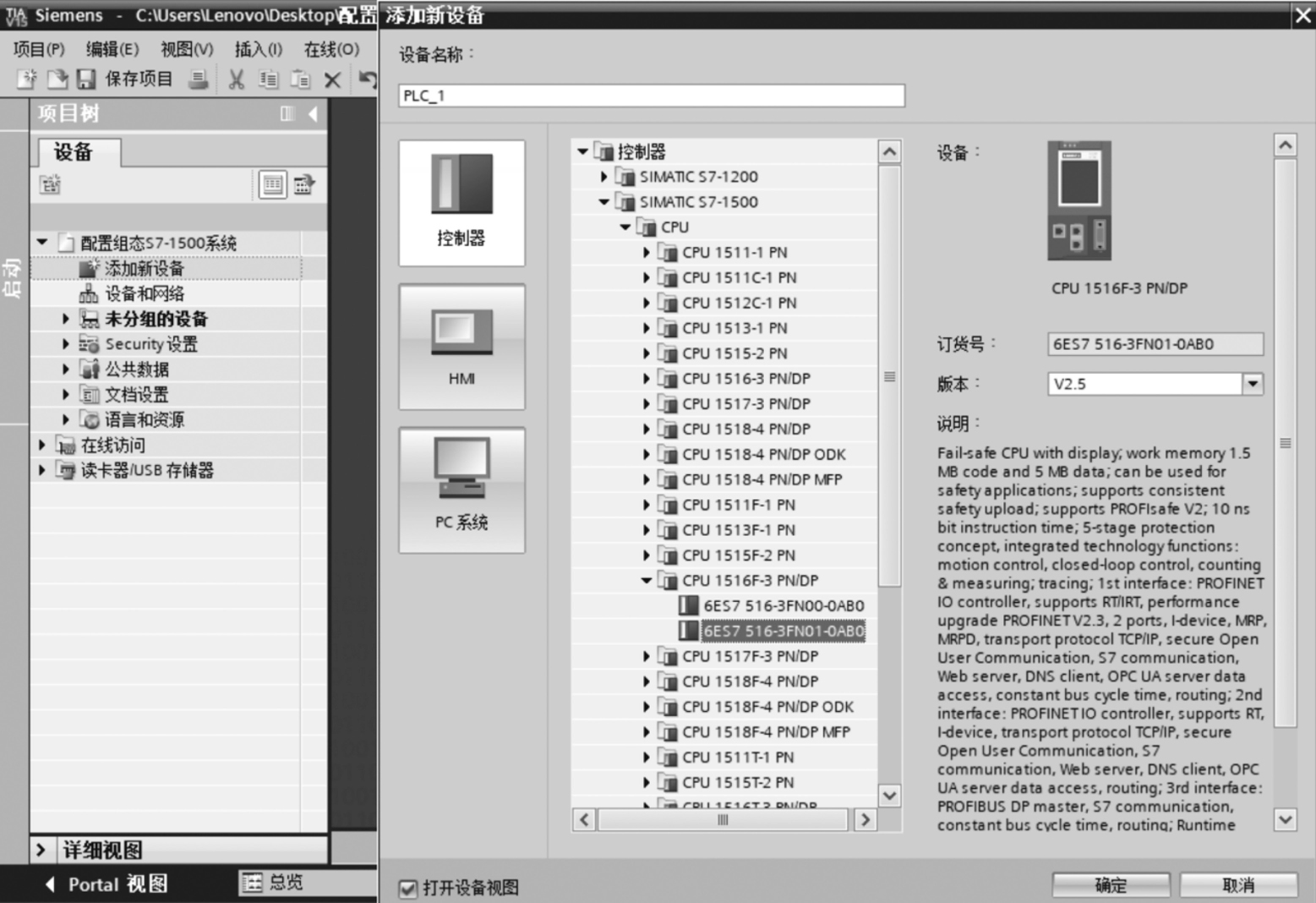Expand the 未分组的设备 tree node
Viewport: 1316px width, 903px height.
(x=65, y=319)
